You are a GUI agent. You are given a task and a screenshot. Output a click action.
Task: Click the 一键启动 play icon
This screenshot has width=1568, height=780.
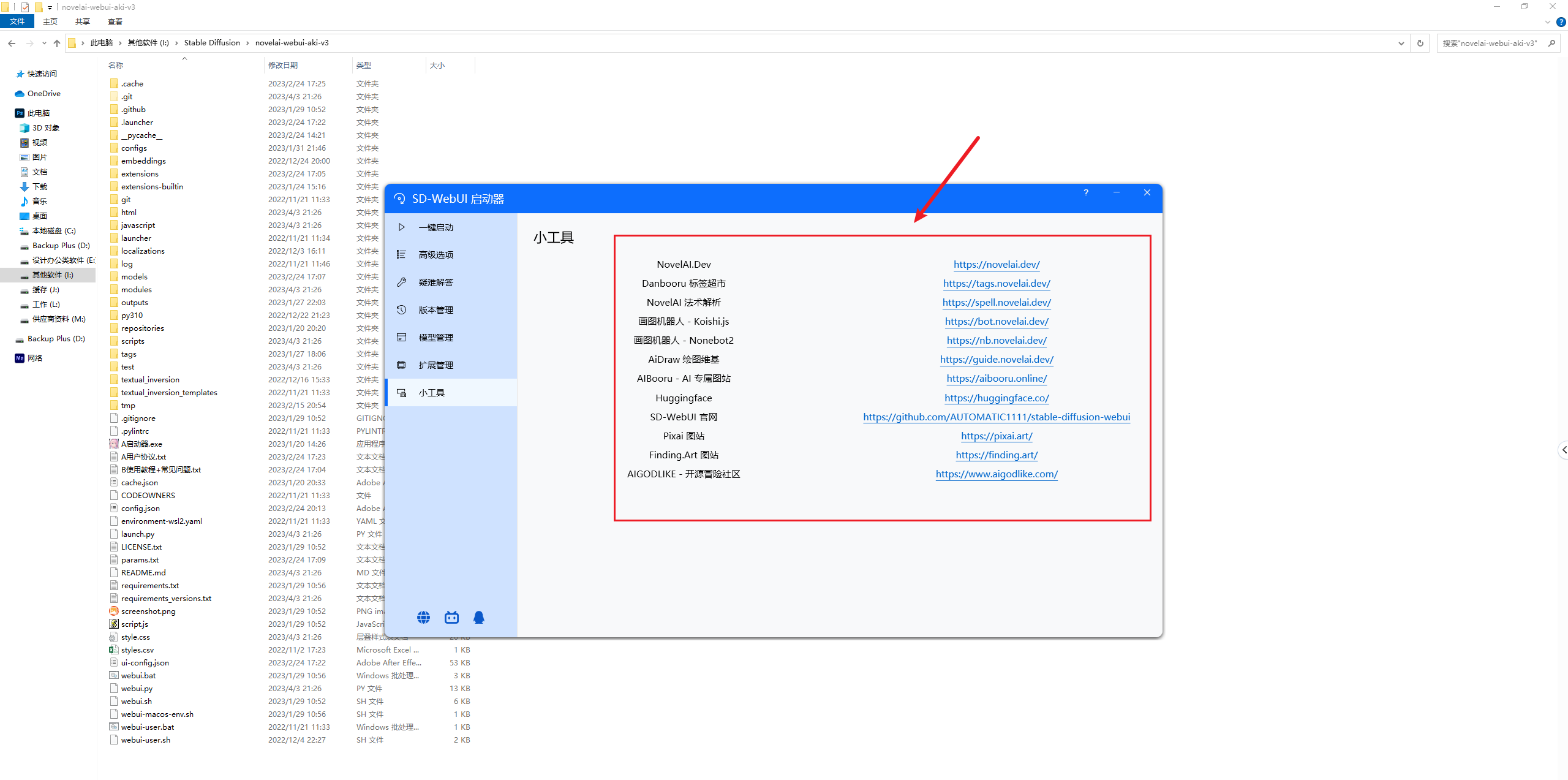click(402, 227)
